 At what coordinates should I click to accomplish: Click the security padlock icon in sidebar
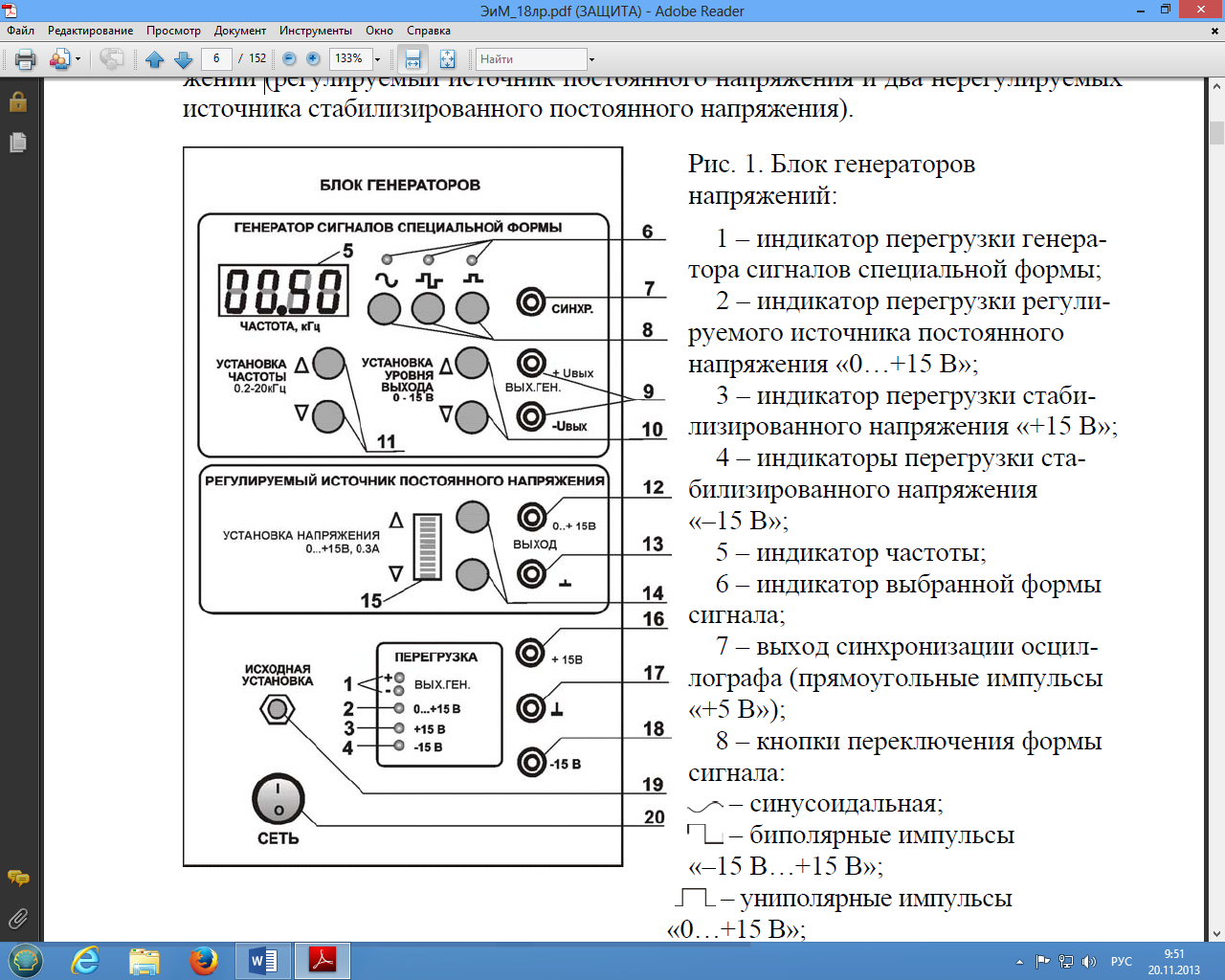click(18, 101)
